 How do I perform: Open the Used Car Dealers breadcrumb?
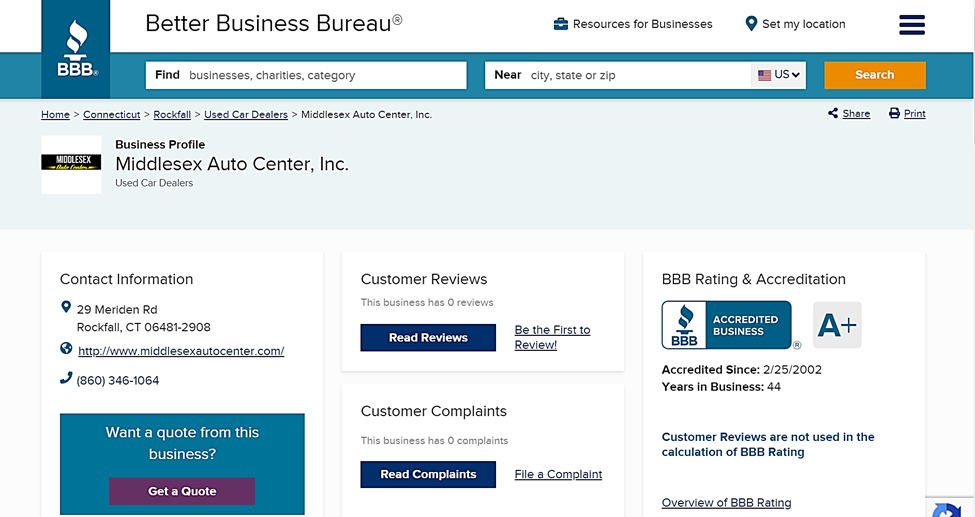click(x=246, y=114)
